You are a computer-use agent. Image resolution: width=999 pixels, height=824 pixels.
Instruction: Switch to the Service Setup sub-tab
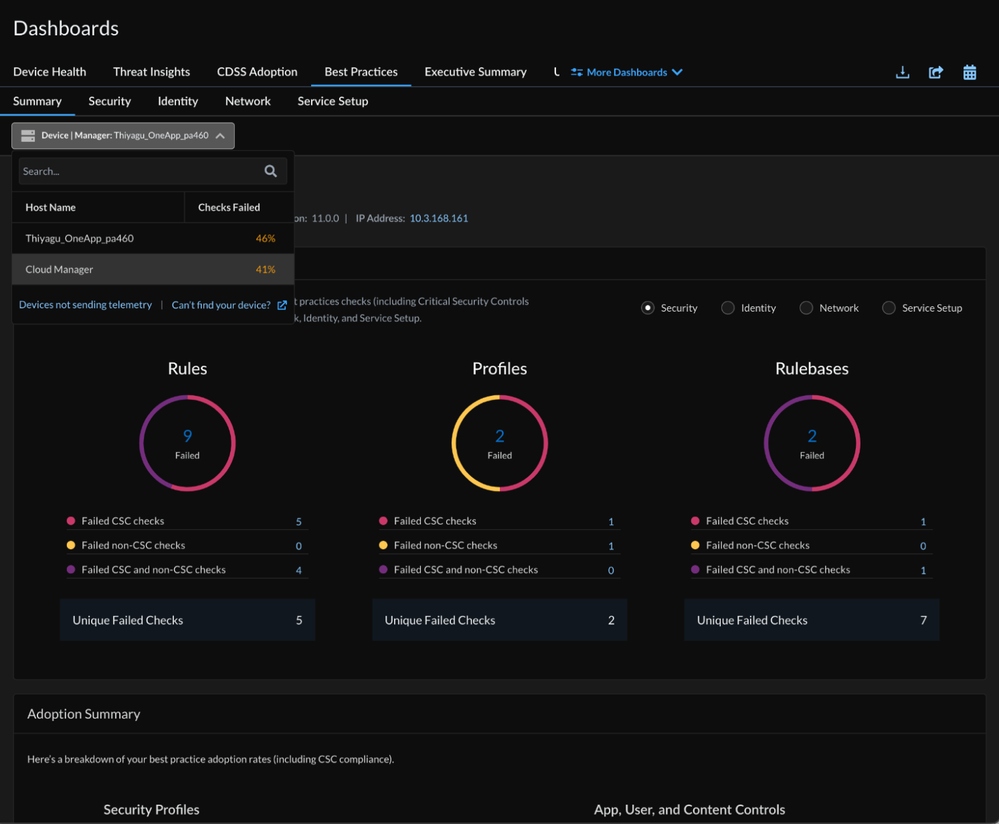332,101
